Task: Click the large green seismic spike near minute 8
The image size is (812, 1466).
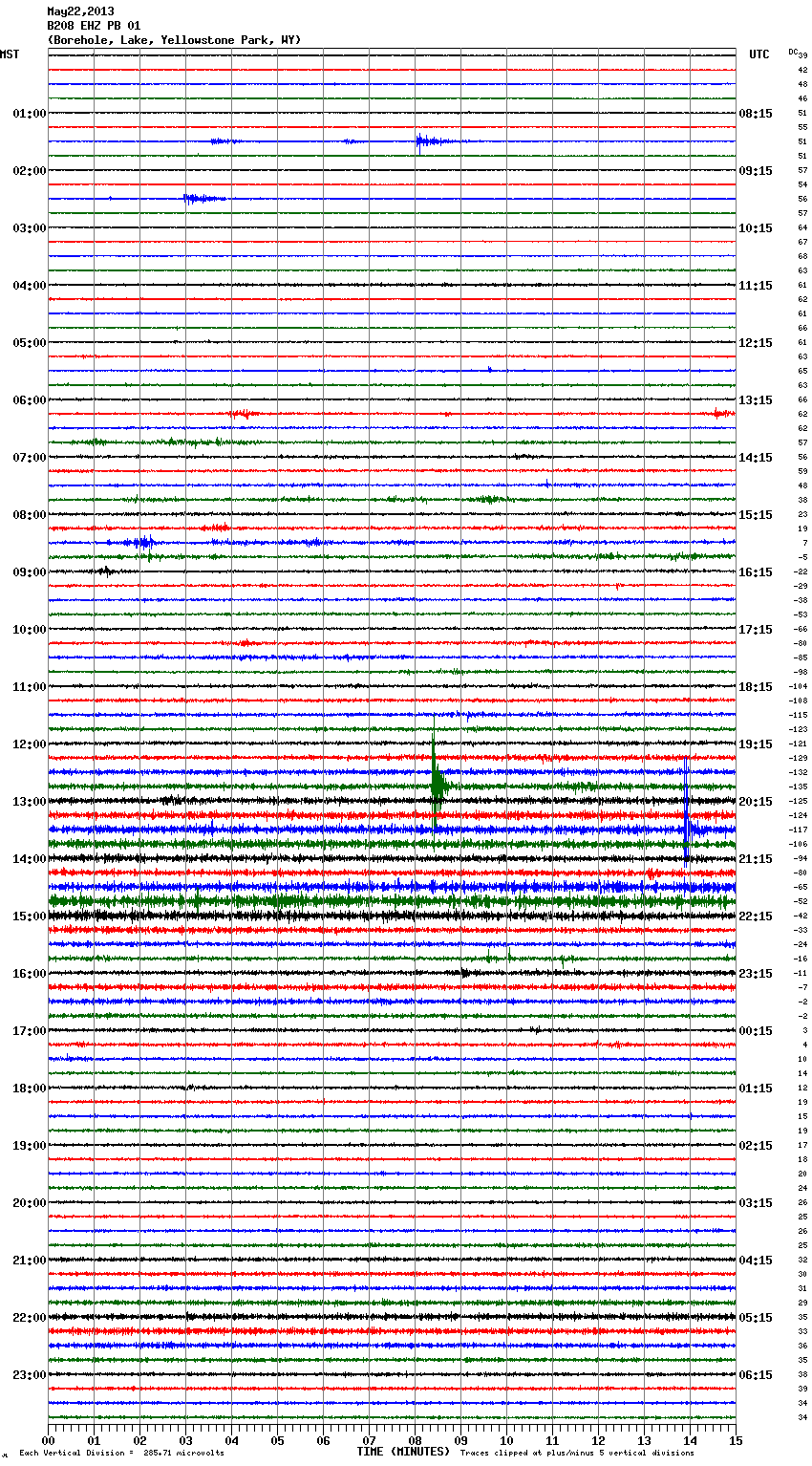Action: [x=437, y=784]
